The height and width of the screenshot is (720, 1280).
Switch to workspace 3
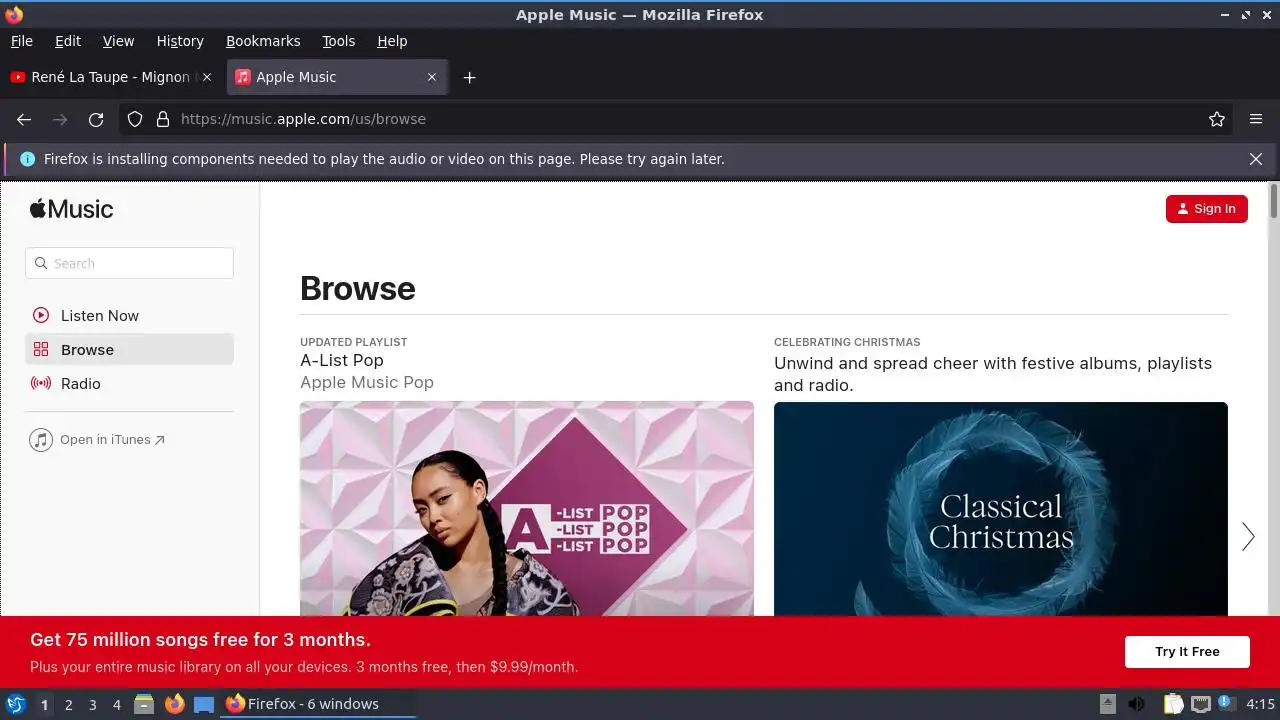[92, 704]
